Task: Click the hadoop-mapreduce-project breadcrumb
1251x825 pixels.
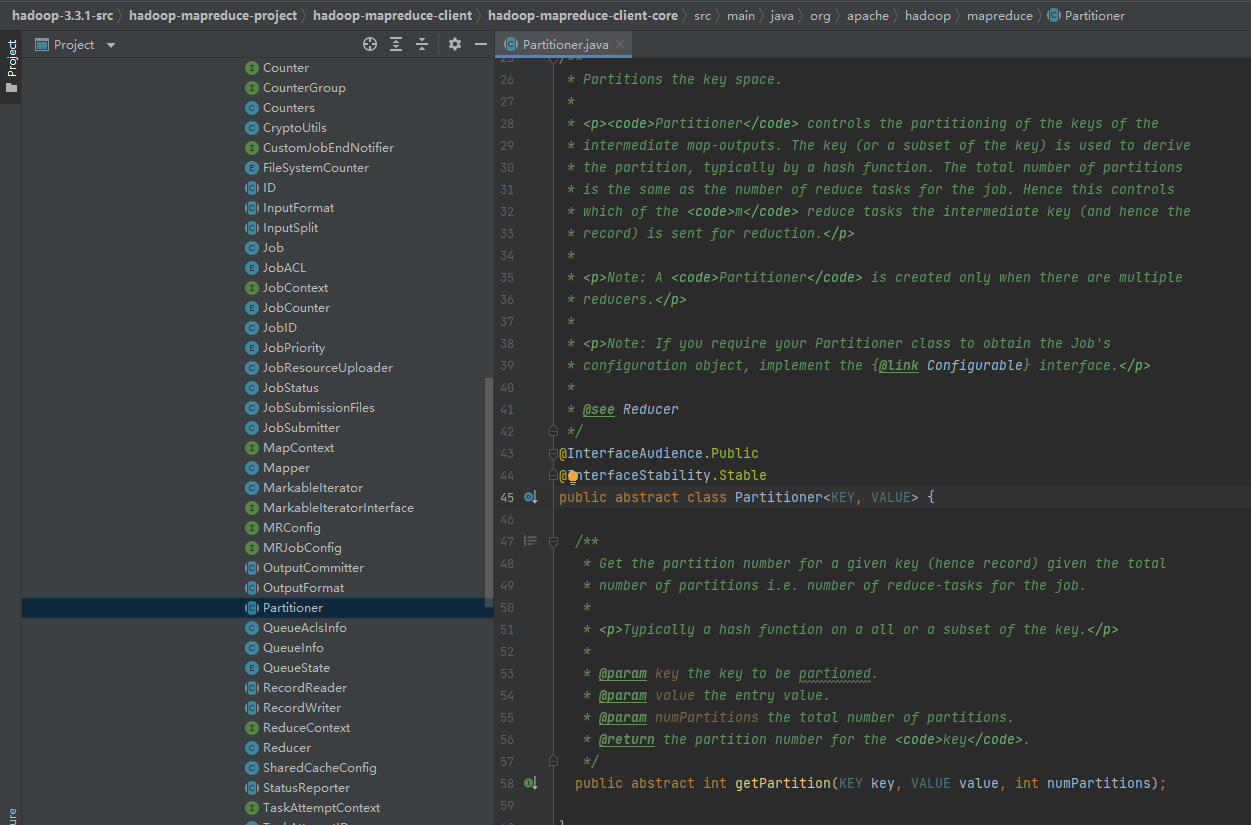Action: [x=212, y=15]
